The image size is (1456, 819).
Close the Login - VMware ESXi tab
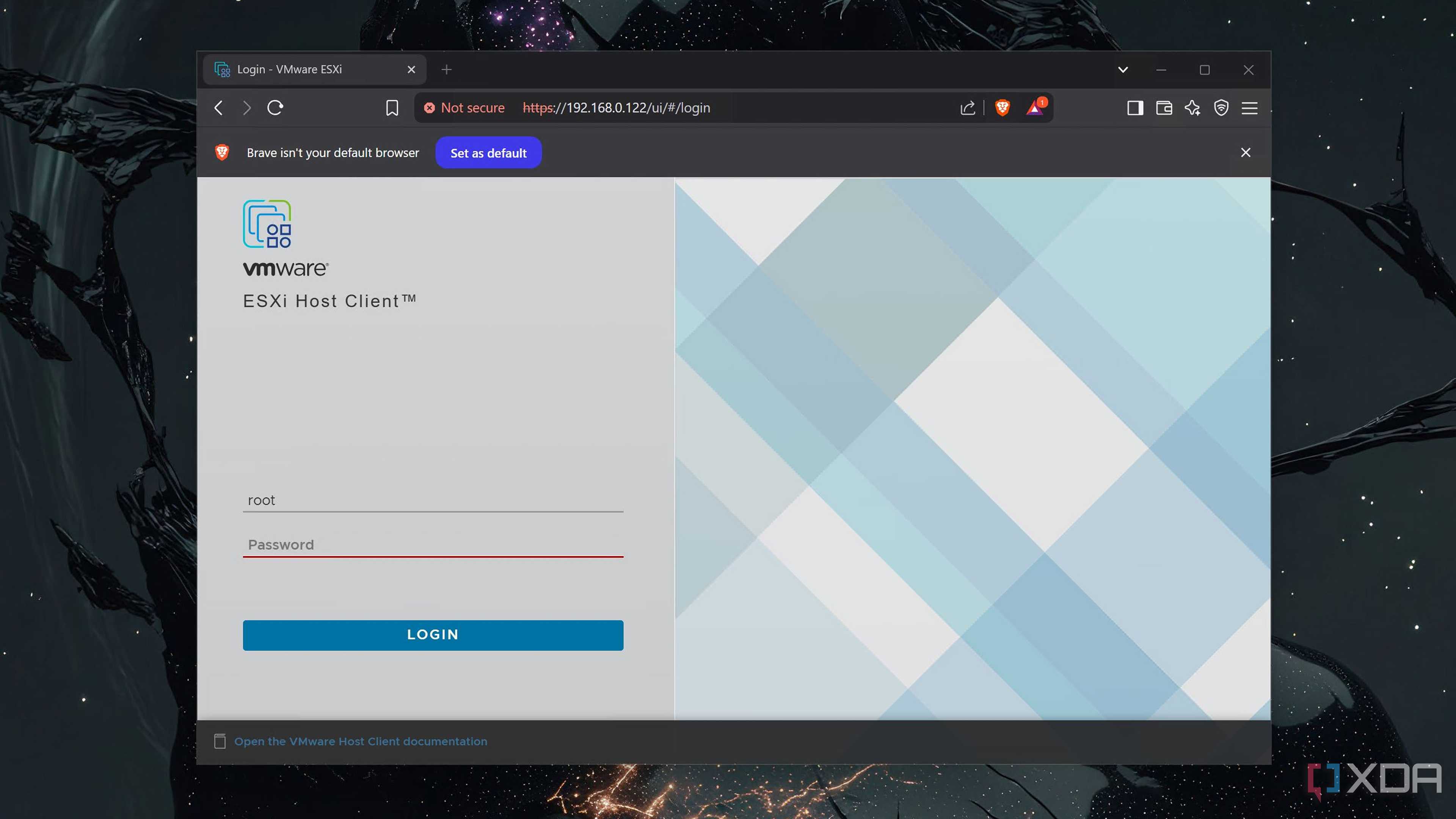pos(411,69)
